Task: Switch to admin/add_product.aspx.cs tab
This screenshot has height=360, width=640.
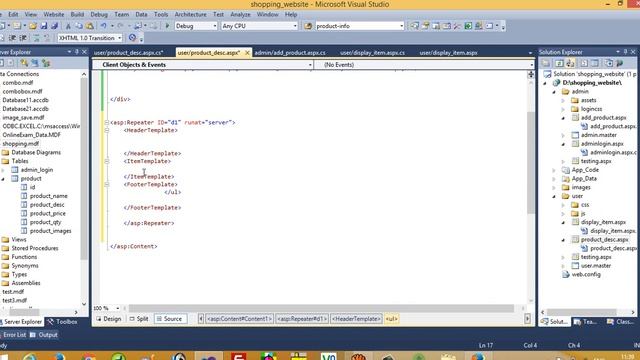Action: click(290, 53)
